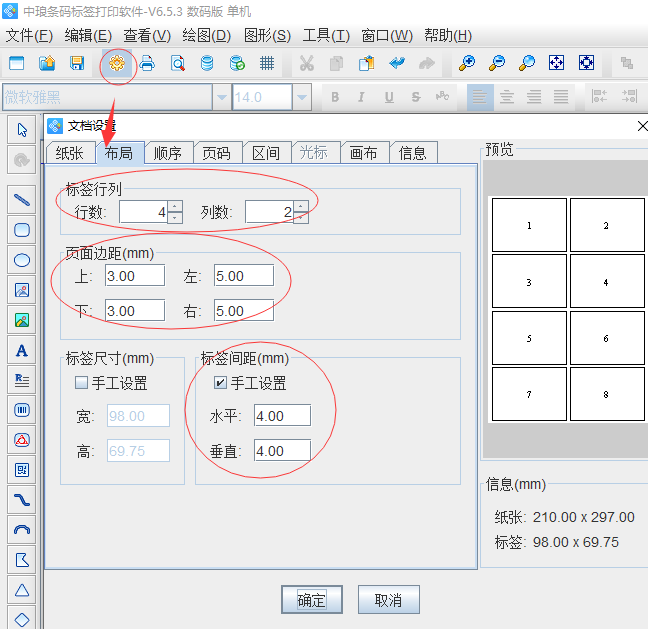Click the 确定 confirm button
Image resolution: width=648 pixels, height=629 pixels.
(x=312, y=600)
